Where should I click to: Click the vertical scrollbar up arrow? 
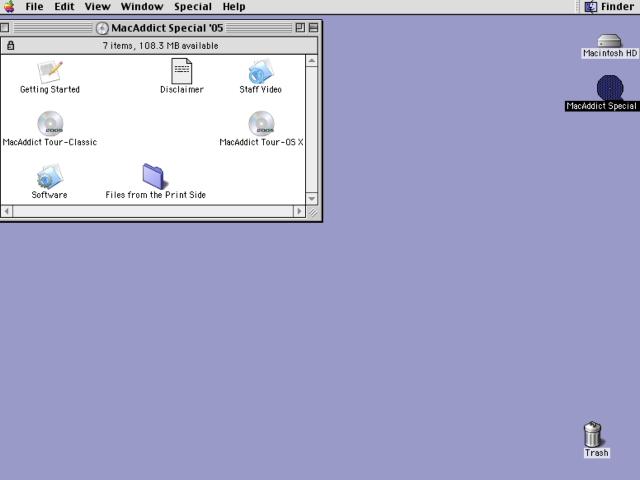(x=312, y=61)
